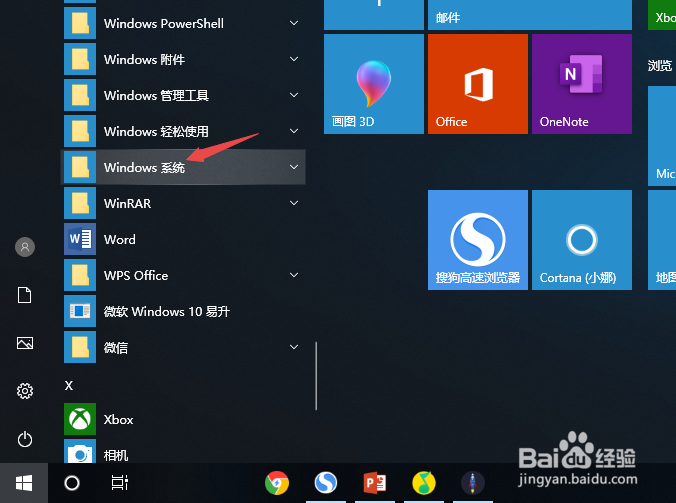
Task: Open Sogou browser from the taskbar
Action: point(325,483)
